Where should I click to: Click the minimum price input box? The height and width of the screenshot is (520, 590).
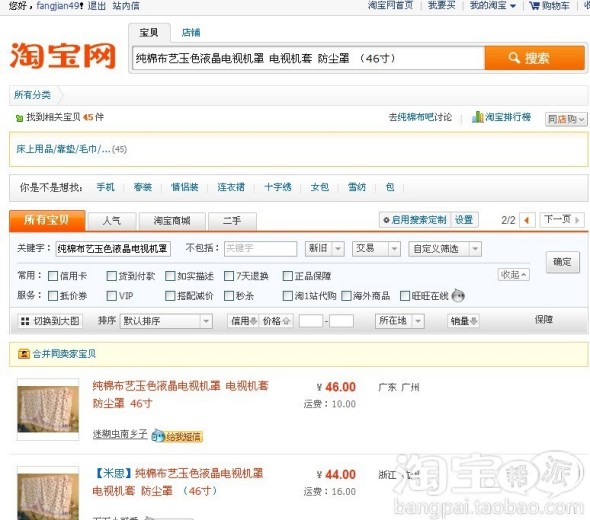[x=311, y=321]
